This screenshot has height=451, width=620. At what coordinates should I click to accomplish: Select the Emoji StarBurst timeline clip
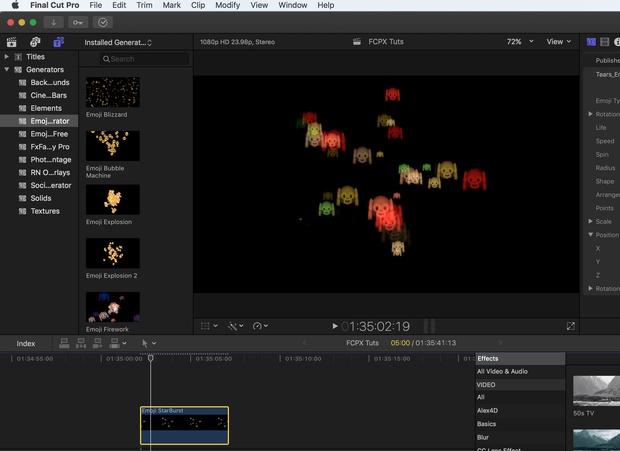(x=184, y=425)
